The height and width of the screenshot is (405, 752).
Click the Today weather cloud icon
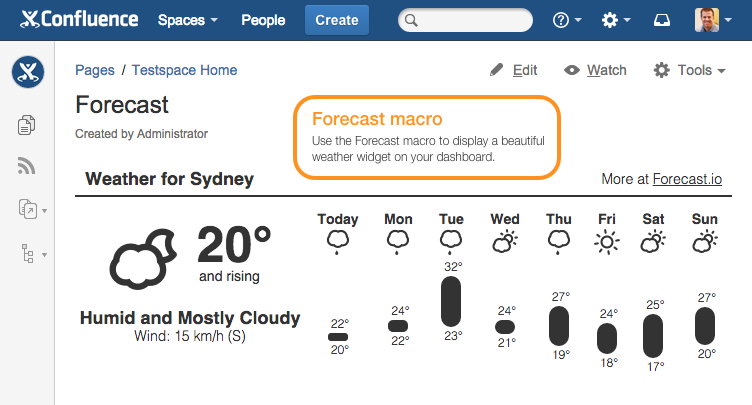pos(337,241)
